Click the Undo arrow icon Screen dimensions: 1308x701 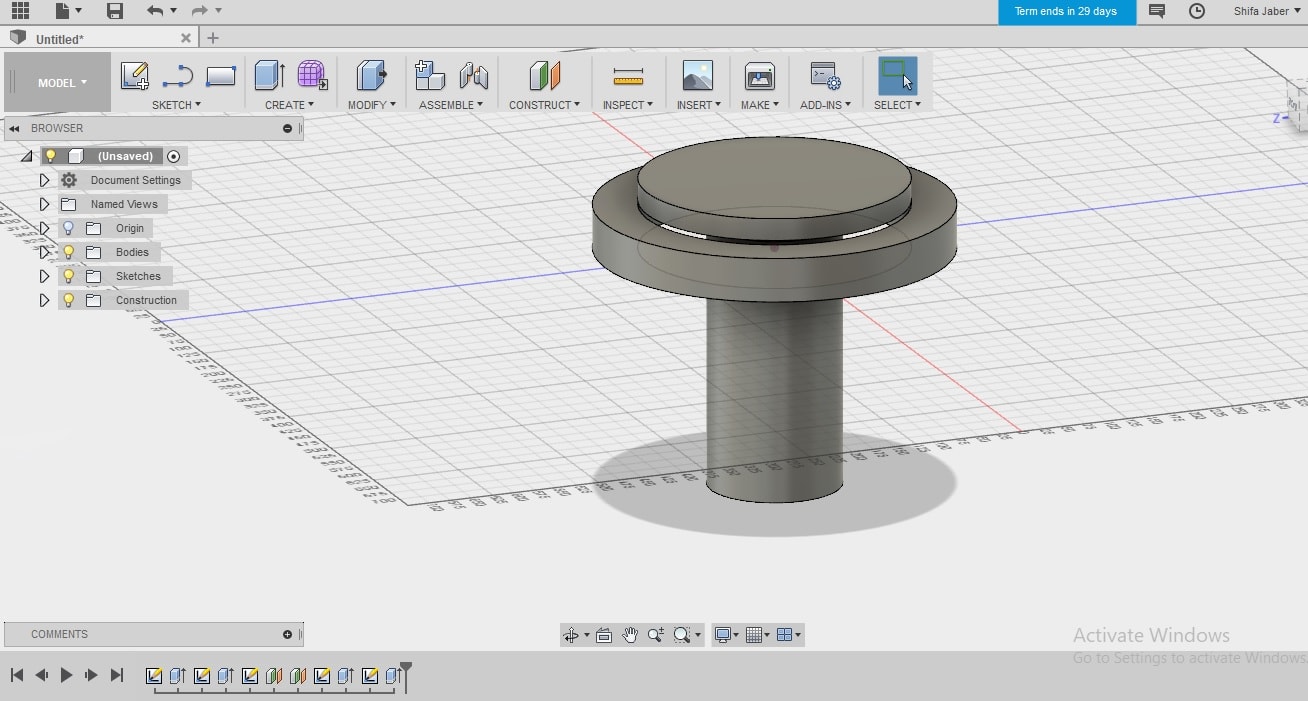[x=154, y=11]
